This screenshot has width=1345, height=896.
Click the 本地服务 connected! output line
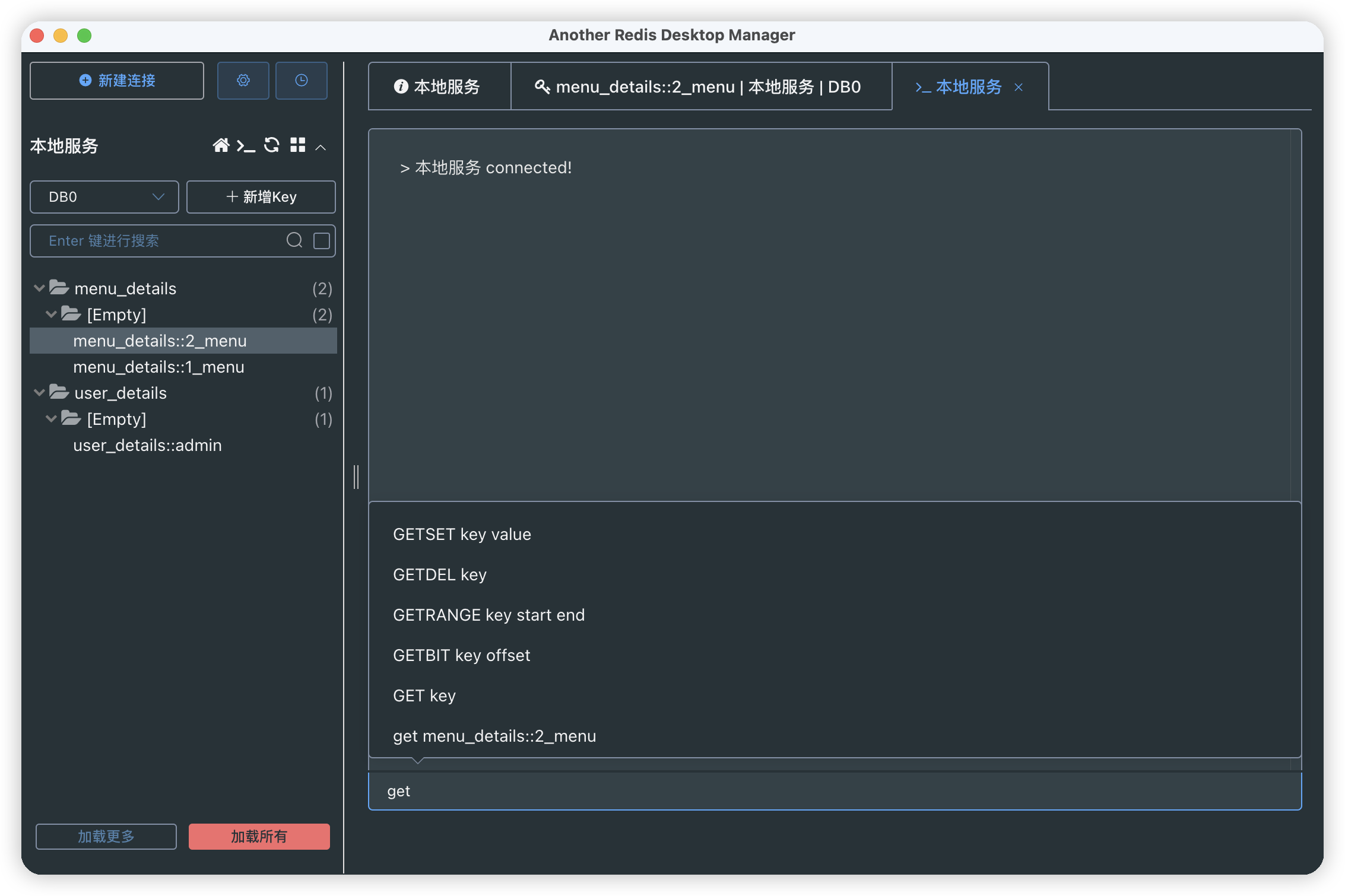tap(486, 168)
